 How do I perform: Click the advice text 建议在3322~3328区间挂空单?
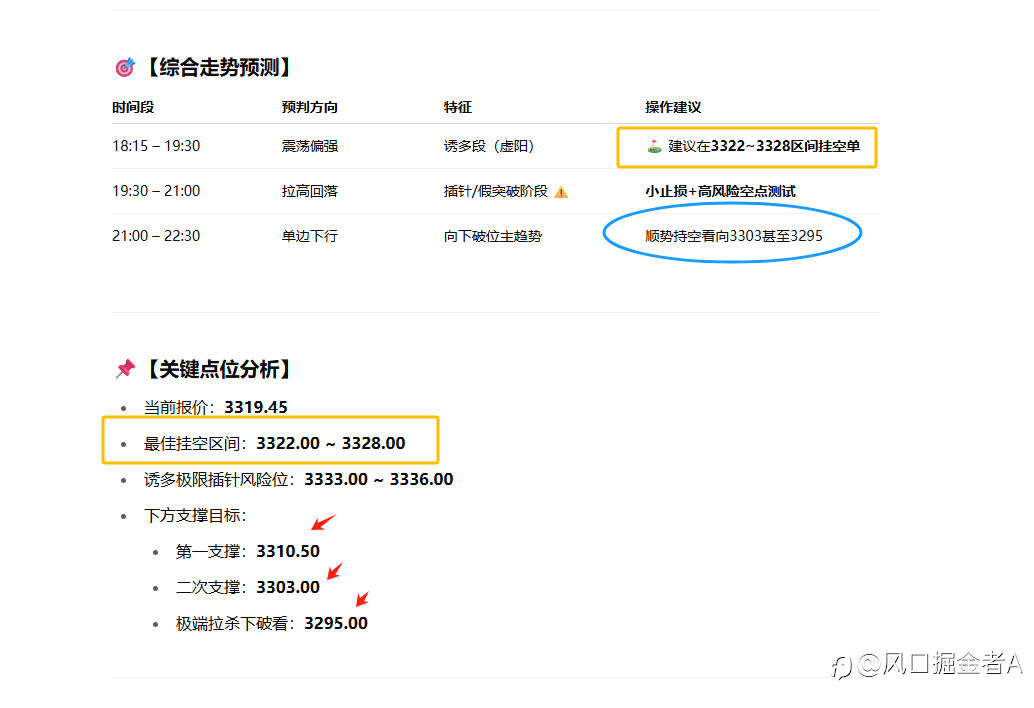click(764, 146)
